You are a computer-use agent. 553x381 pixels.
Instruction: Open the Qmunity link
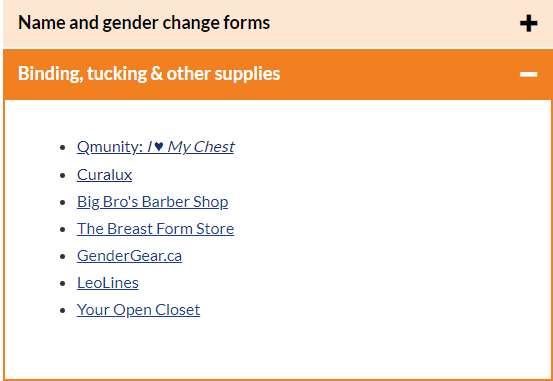click(x=156, y=147)
